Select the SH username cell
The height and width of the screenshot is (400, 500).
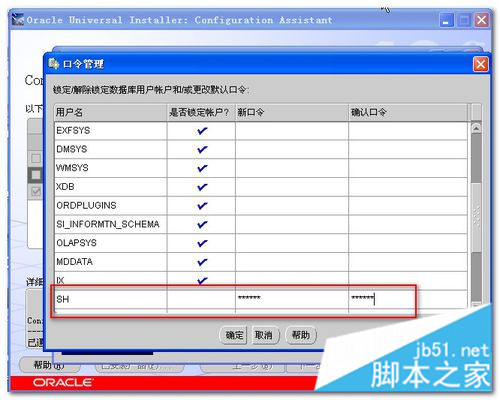110,299
